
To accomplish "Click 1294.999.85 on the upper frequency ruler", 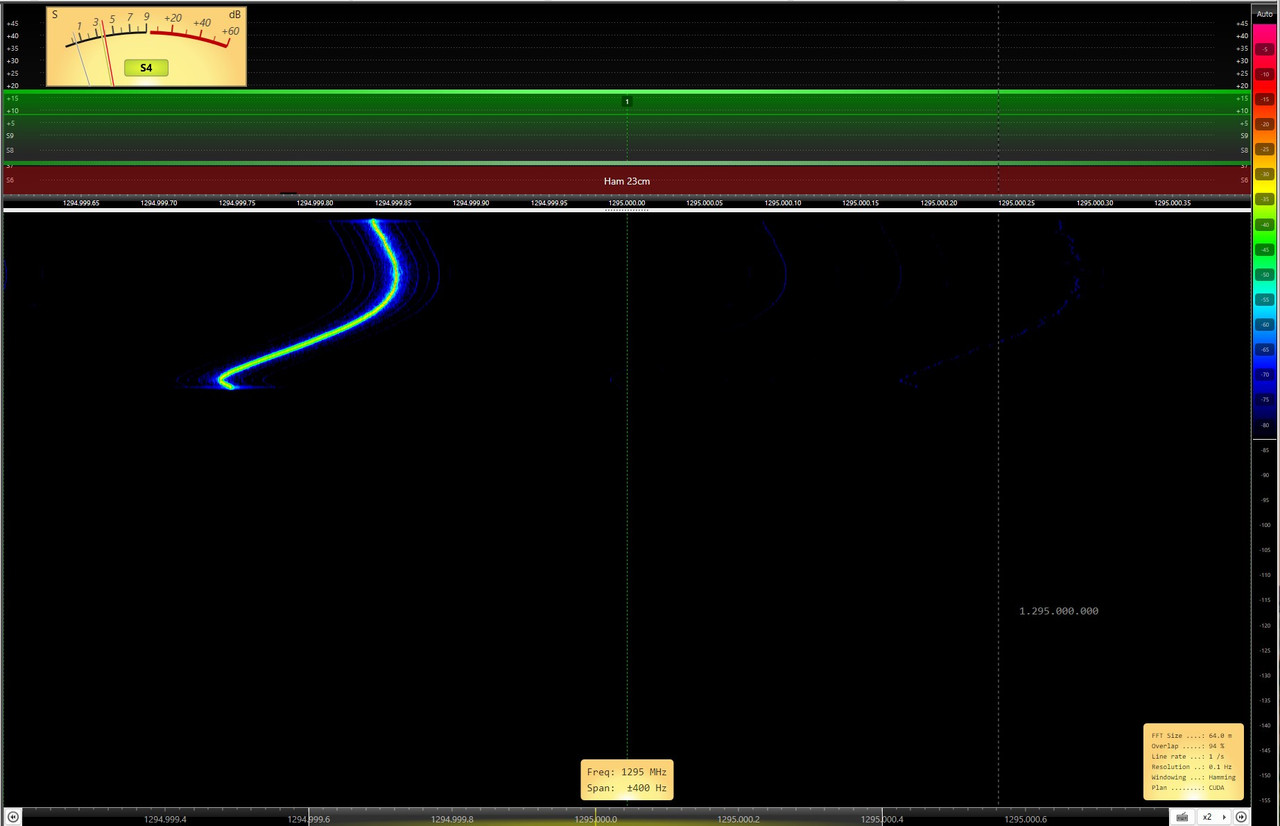I will 394,203.
